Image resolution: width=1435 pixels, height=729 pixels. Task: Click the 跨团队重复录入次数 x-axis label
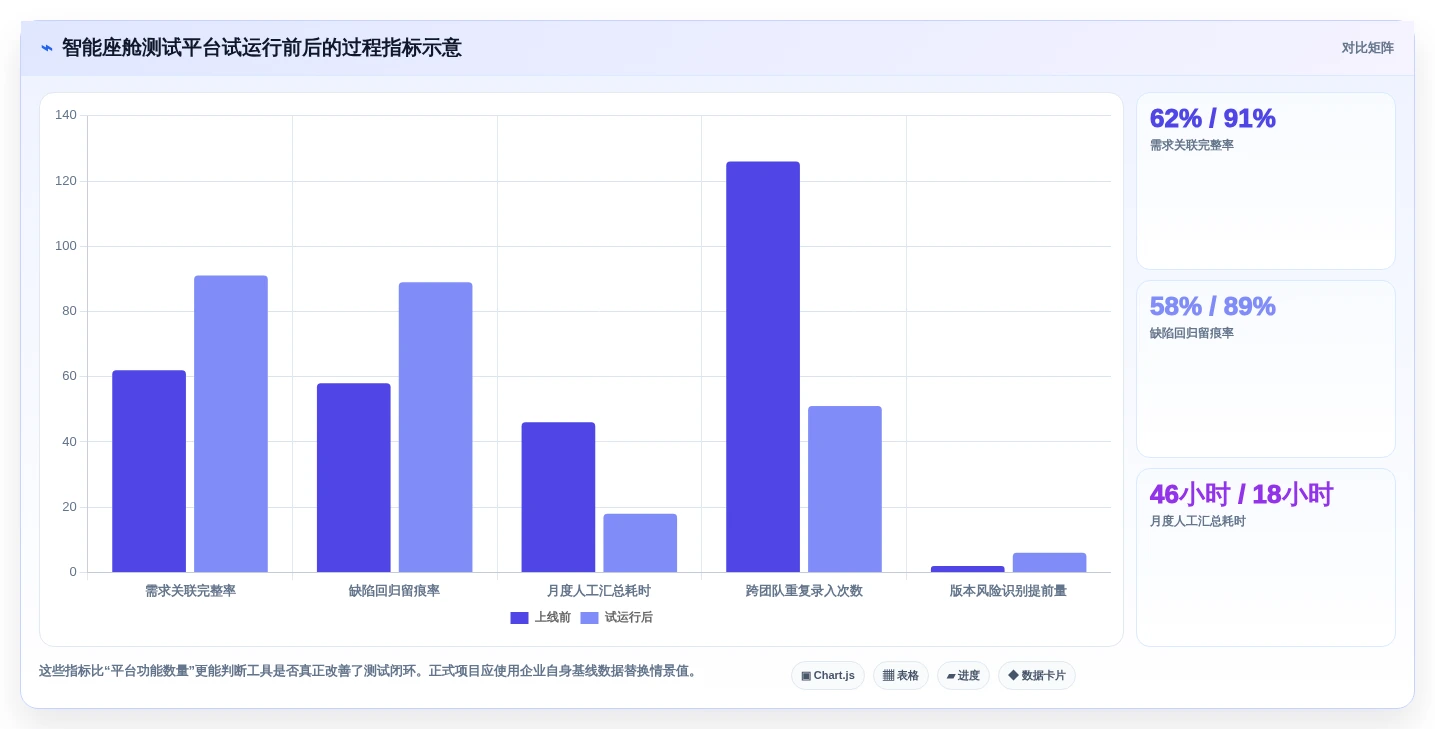[804, 591]
